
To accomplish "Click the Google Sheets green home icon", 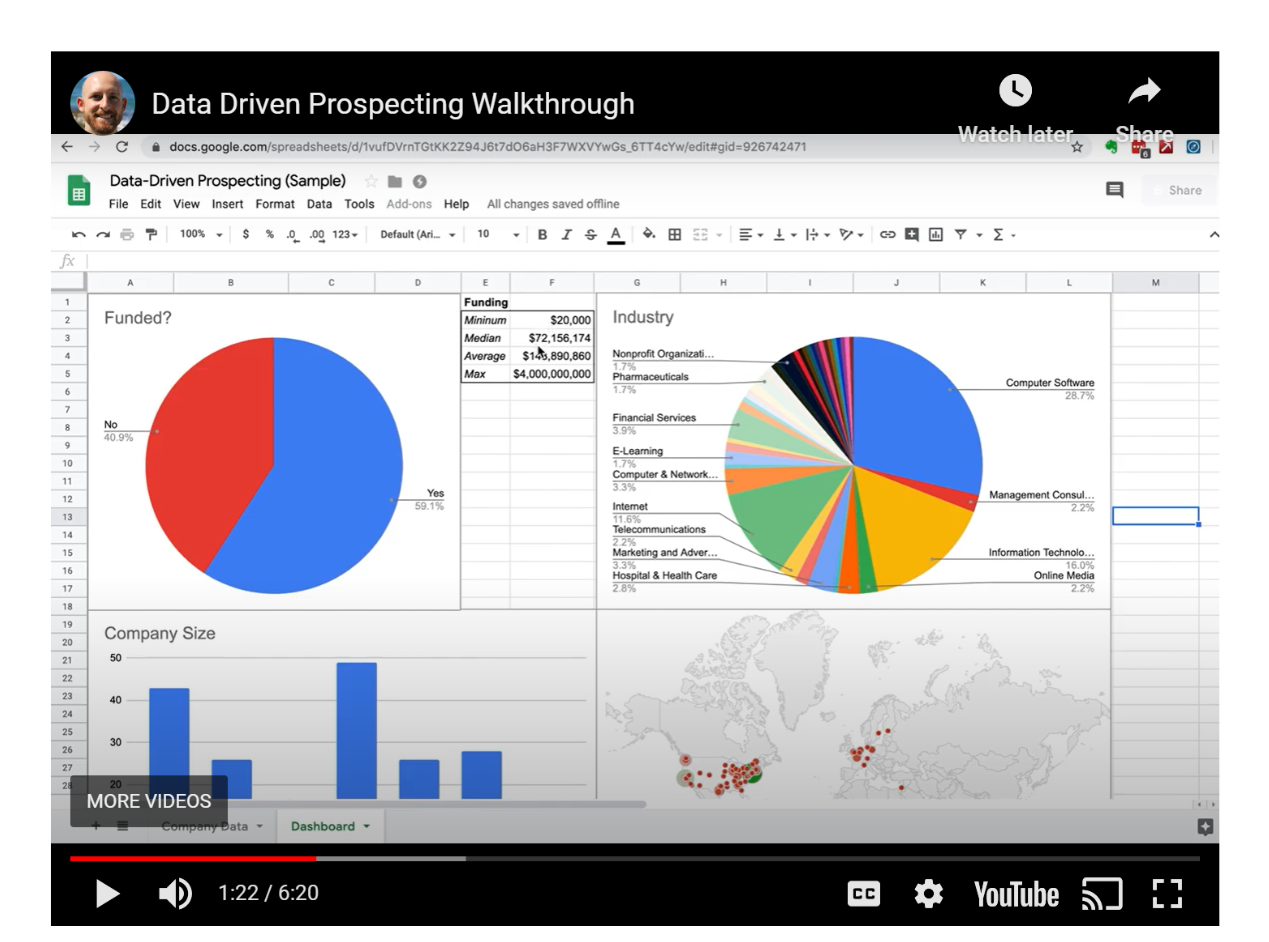I will point(80,190).
